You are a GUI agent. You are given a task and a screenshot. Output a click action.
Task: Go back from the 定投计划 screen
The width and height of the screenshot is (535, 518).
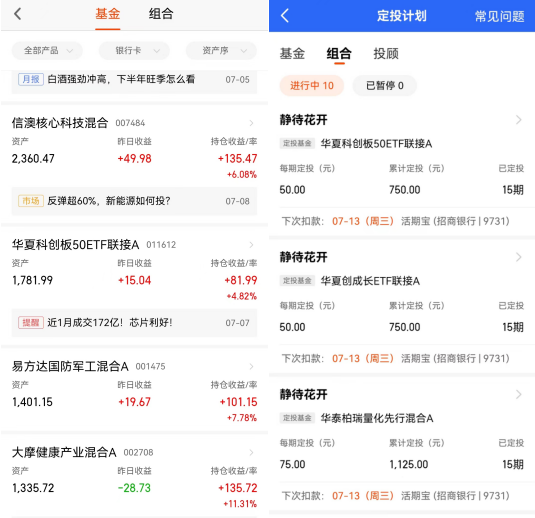click(x=285, y=16)
